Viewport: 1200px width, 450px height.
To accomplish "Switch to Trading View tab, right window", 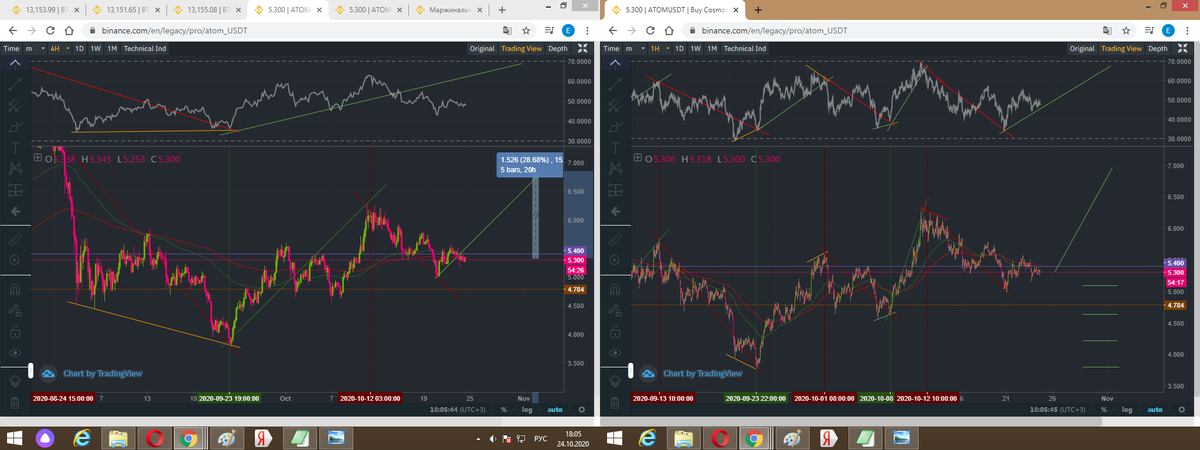I will (1121, 48).
